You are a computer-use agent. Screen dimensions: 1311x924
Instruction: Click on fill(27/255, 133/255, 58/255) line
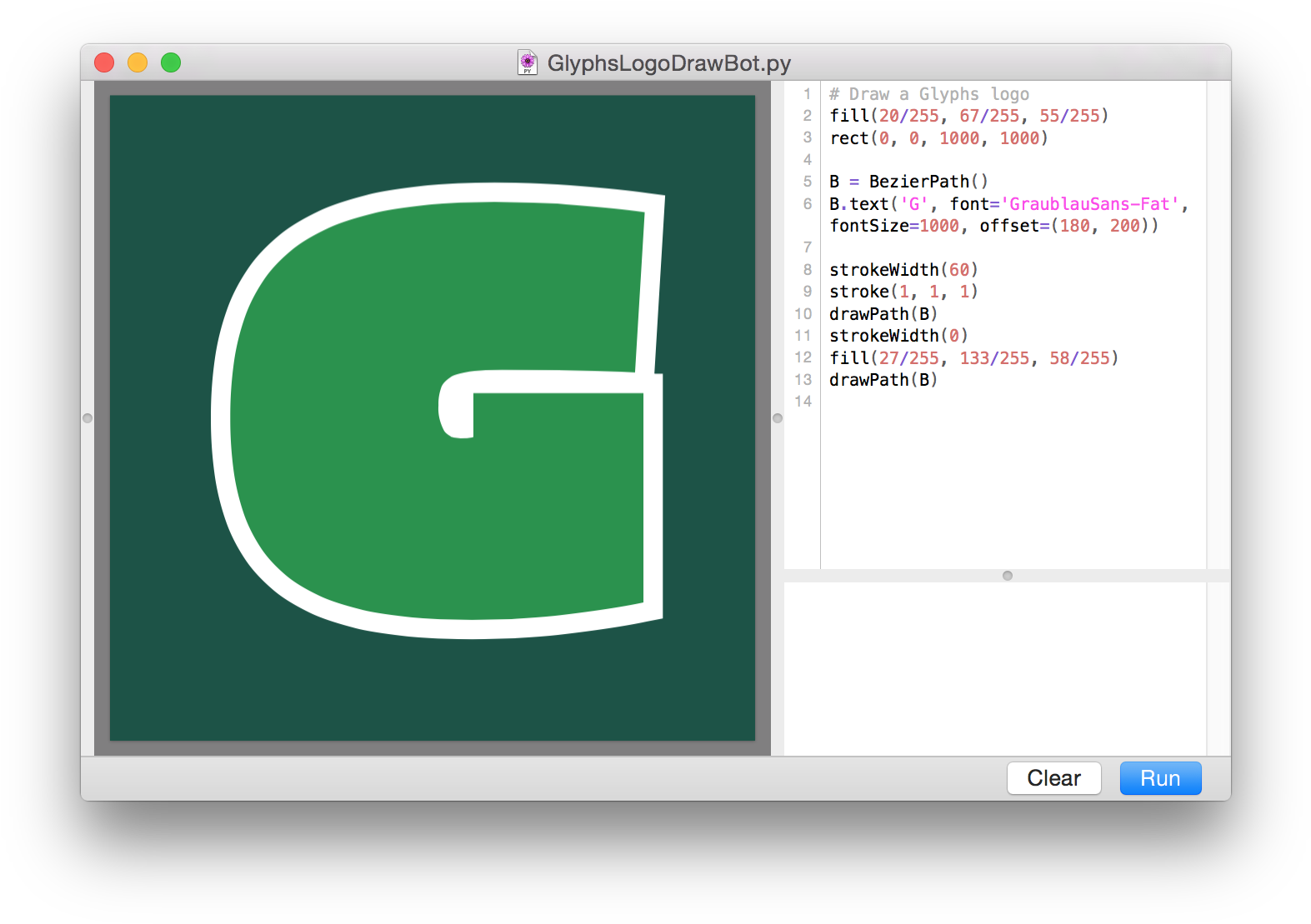(974, 358)
